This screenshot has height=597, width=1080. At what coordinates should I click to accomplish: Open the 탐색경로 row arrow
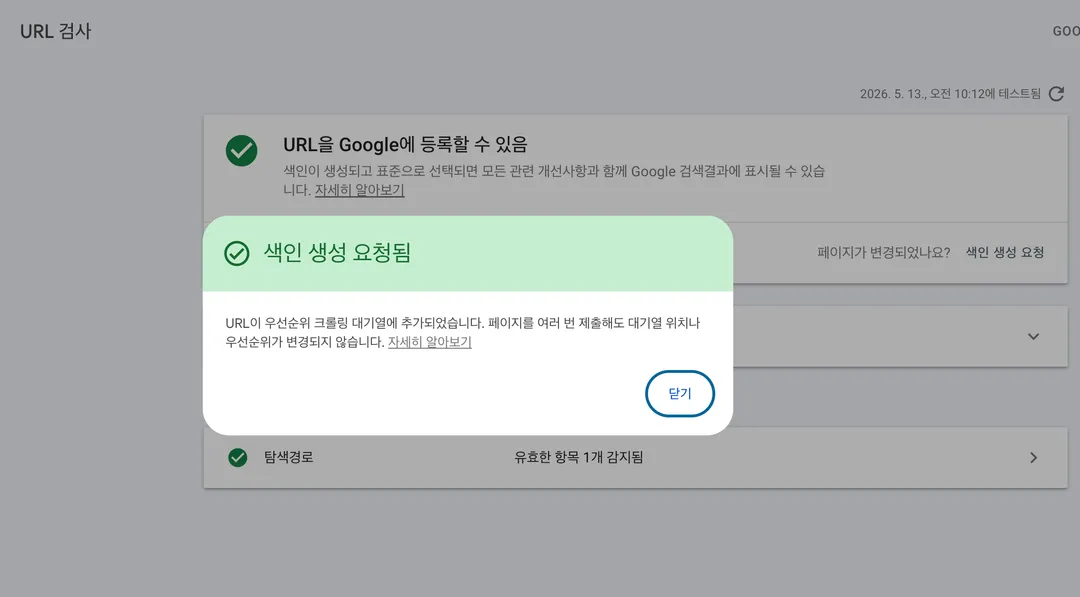click(x=1033, y=458)
